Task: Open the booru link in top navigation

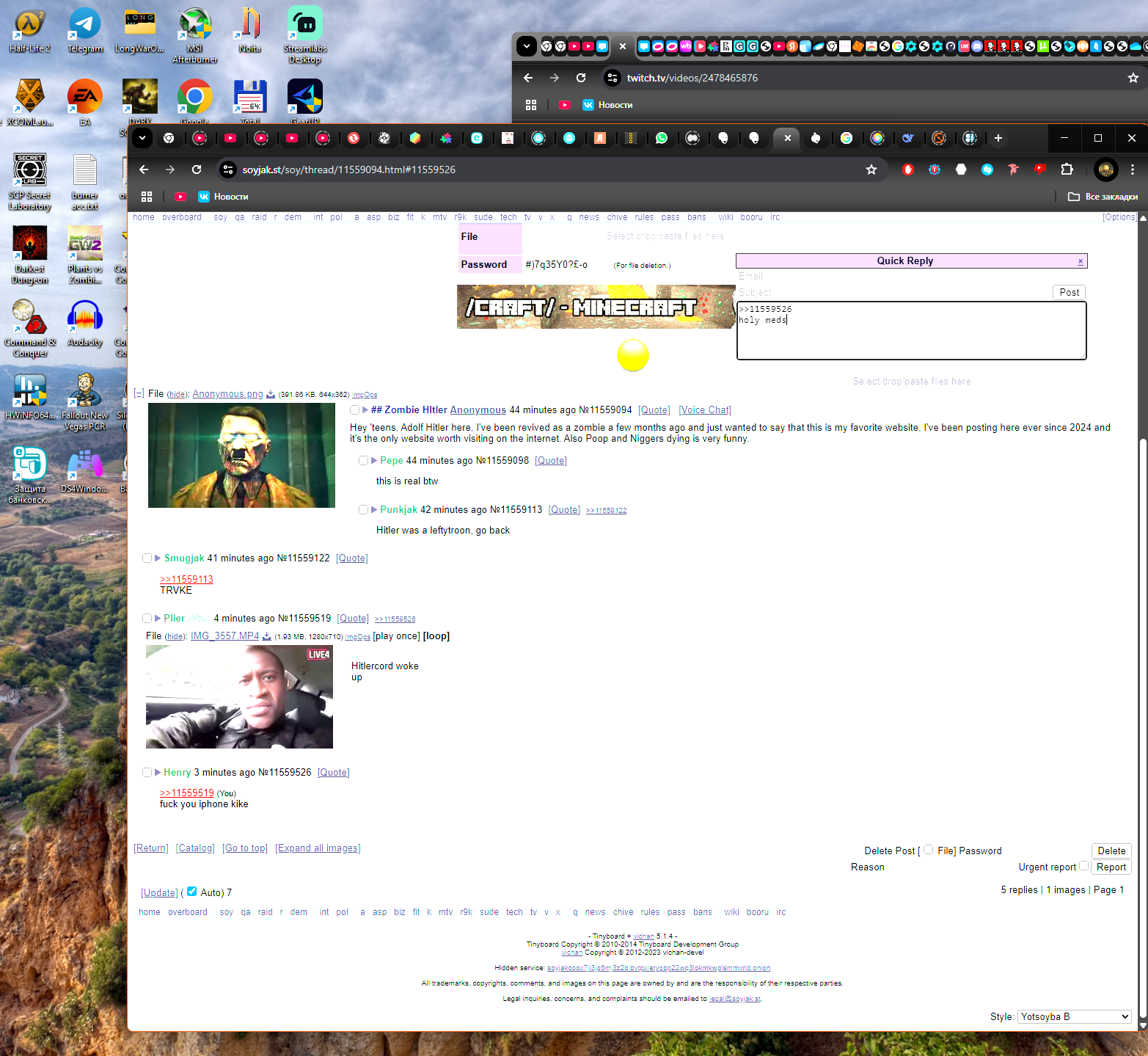Action: tap(752, 217)
